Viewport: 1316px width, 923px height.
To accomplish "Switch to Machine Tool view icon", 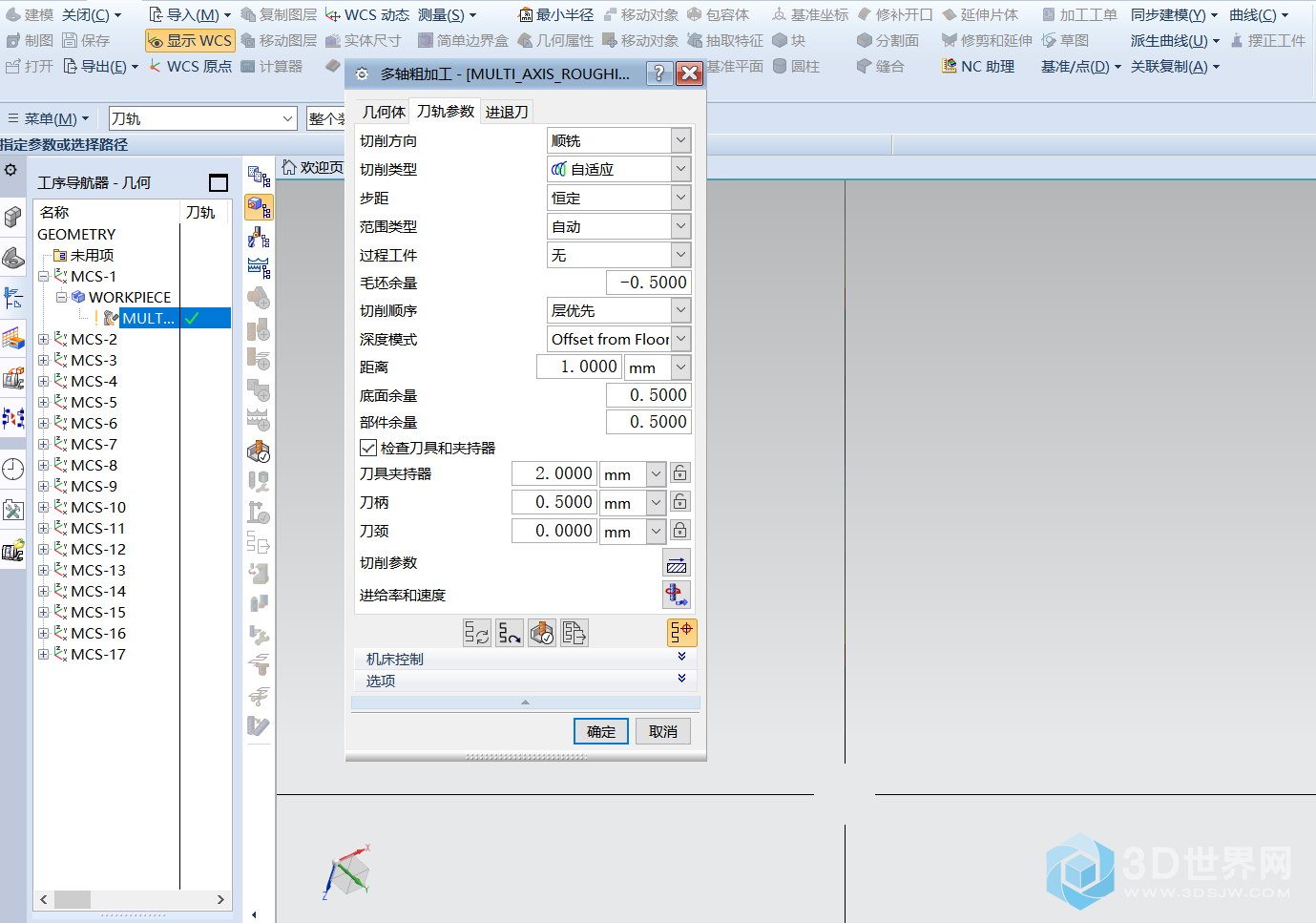I will [x=259, y=237].
